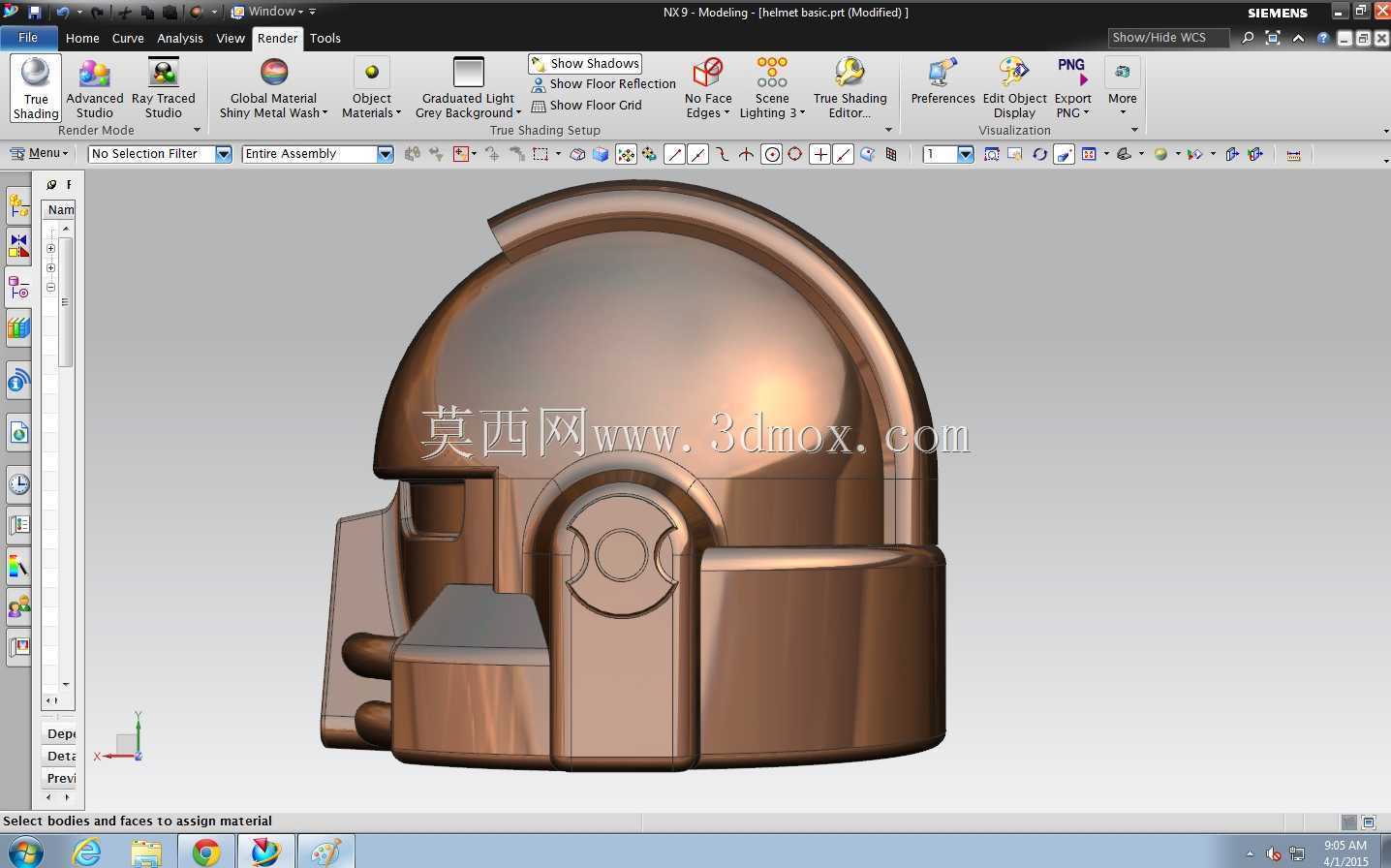Toggle snap Existing Point plus option

click(x=819, y=154)
